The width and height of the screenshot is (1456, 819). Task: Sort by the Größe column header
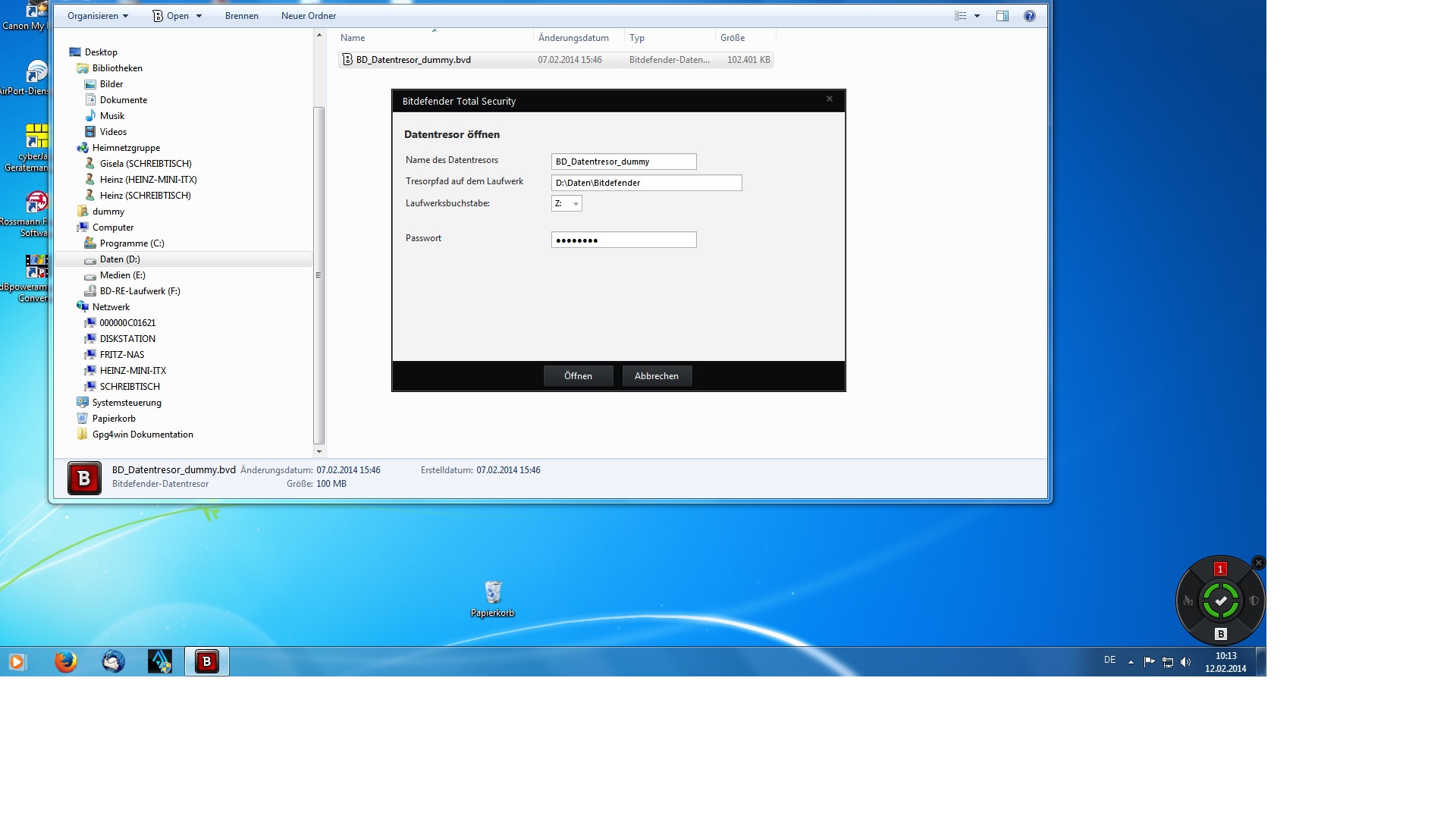click(745, 38)
